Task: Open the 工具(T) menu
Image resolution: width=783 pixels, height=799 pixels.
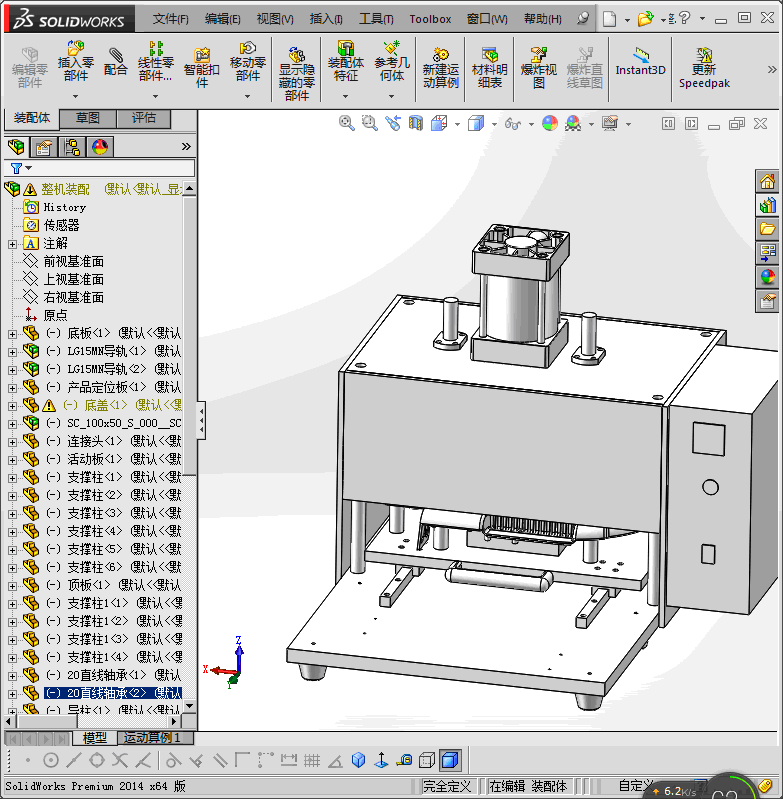Action: coord(376,19)
